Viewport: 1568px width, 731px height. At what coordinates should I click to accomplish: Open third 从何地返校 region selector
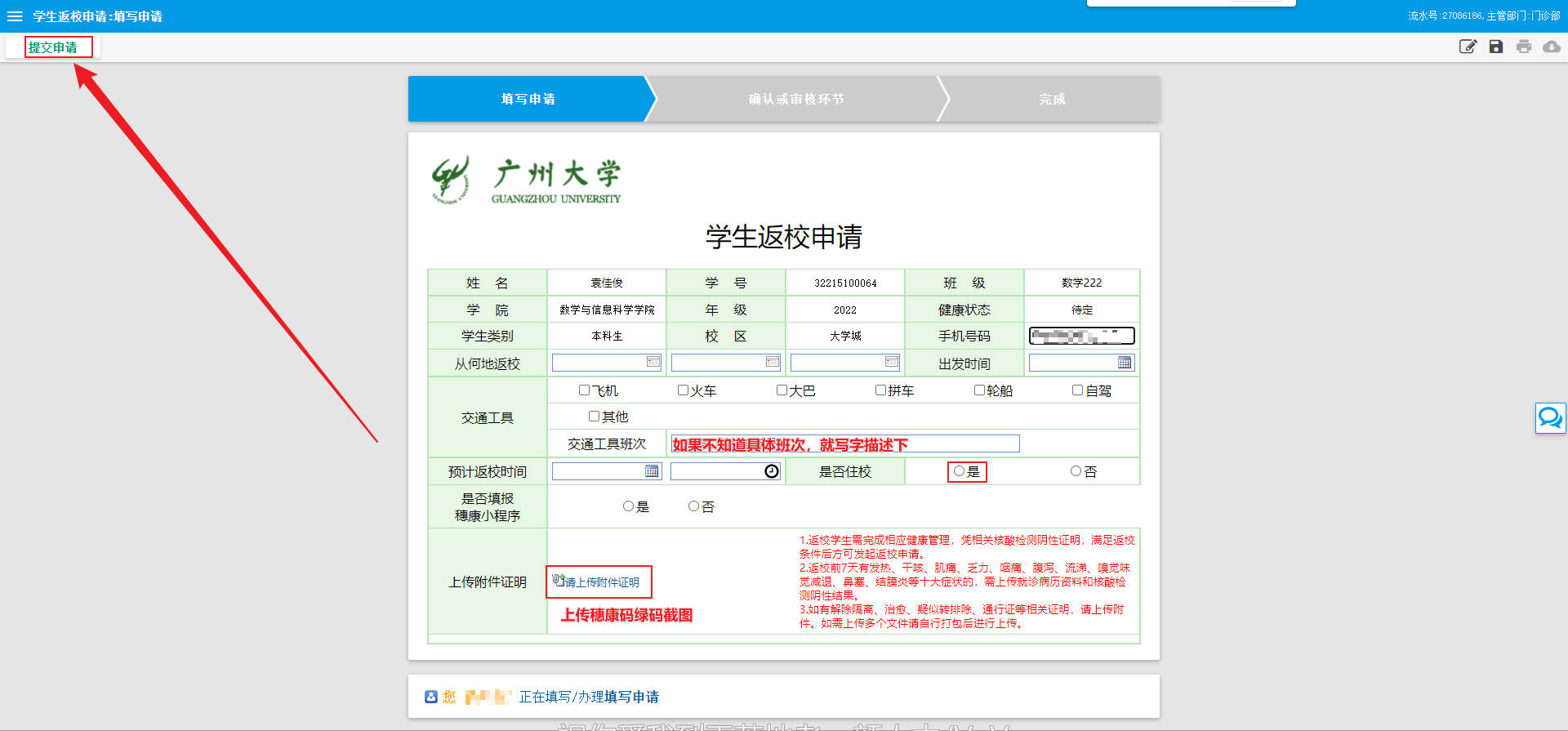click(x=845, y=363)
